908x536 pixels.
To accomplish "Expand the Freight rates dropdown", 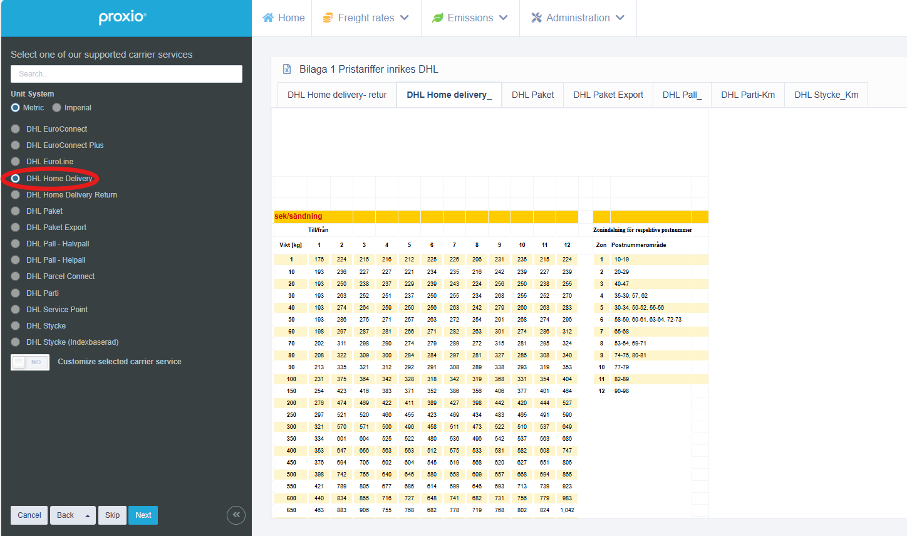I will pos(404,17).
